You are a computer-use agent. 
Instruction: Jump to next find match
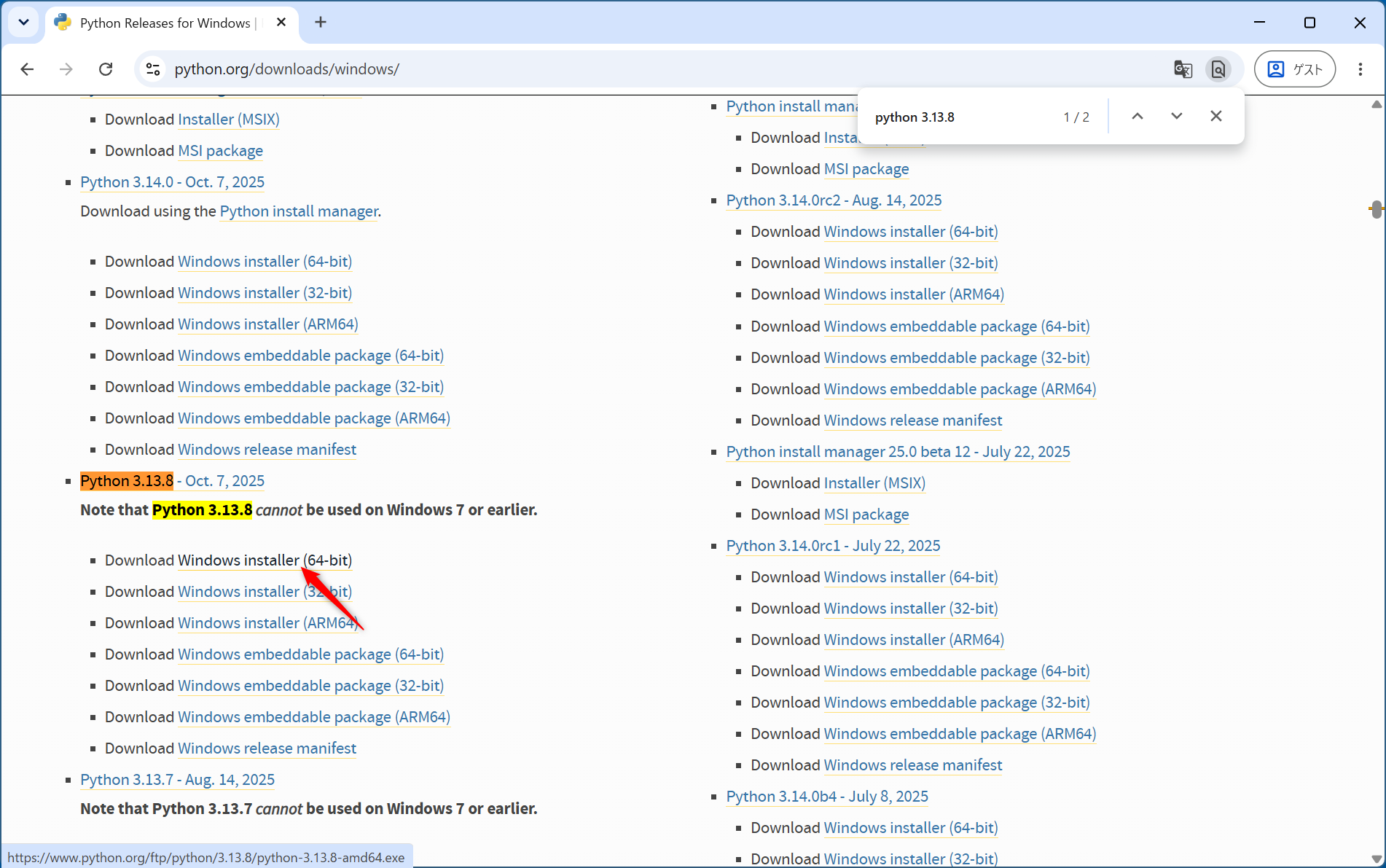[1177, 117]
